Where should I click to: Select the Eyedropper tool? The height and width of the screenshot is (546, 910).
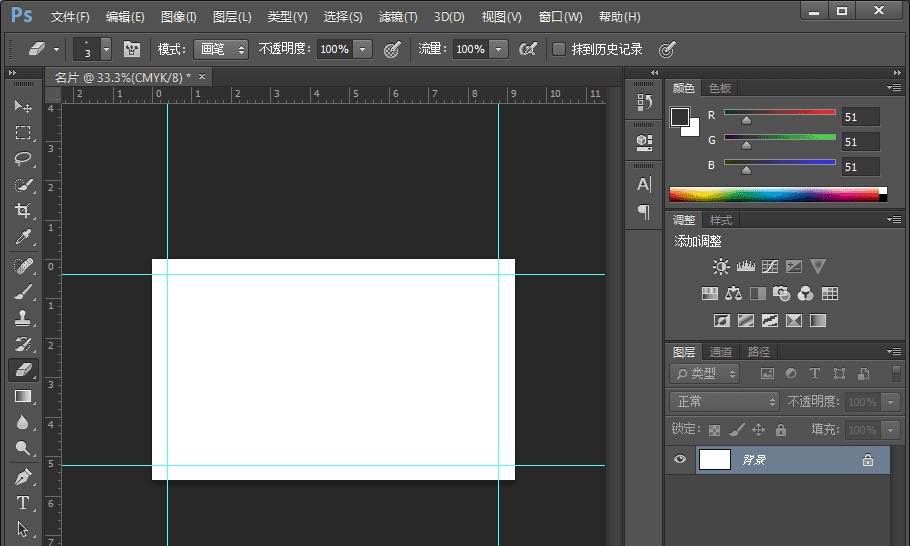(x=23, y=237)
